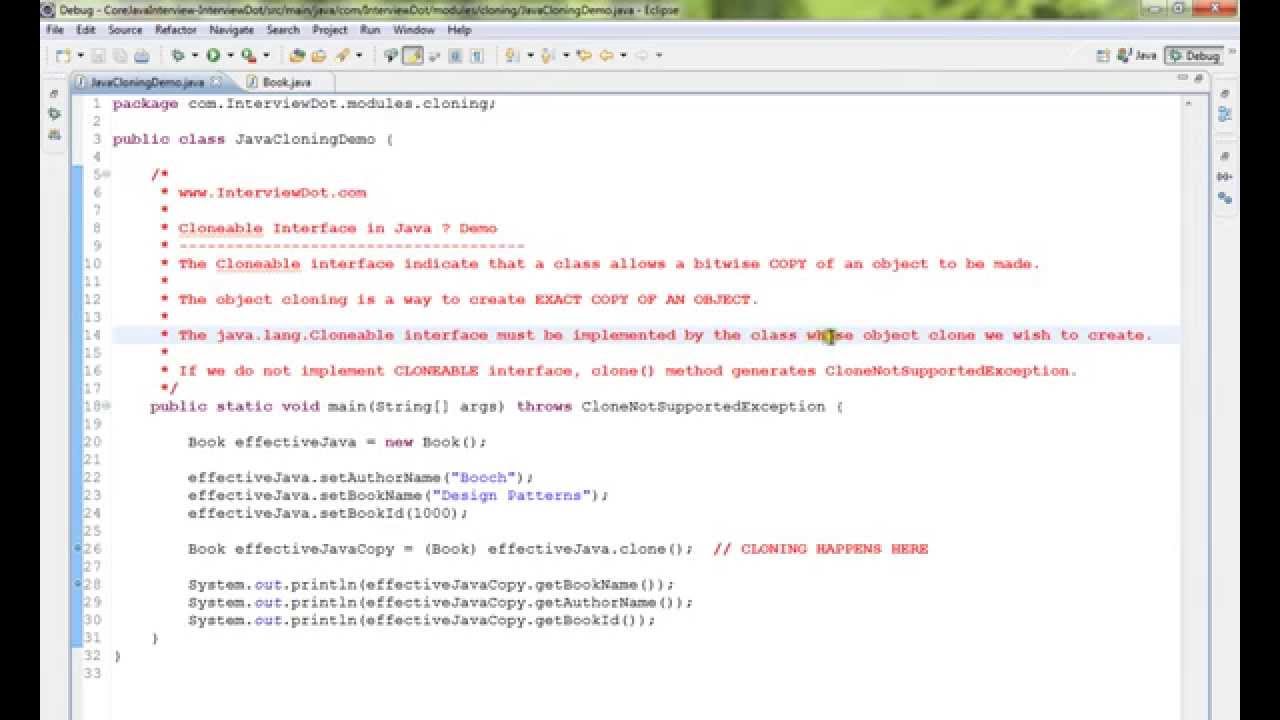Open the Run launch dropdown arrow
Image resolution: width=1280 pixels, height=720 pixels.
(x=230, y=56)
